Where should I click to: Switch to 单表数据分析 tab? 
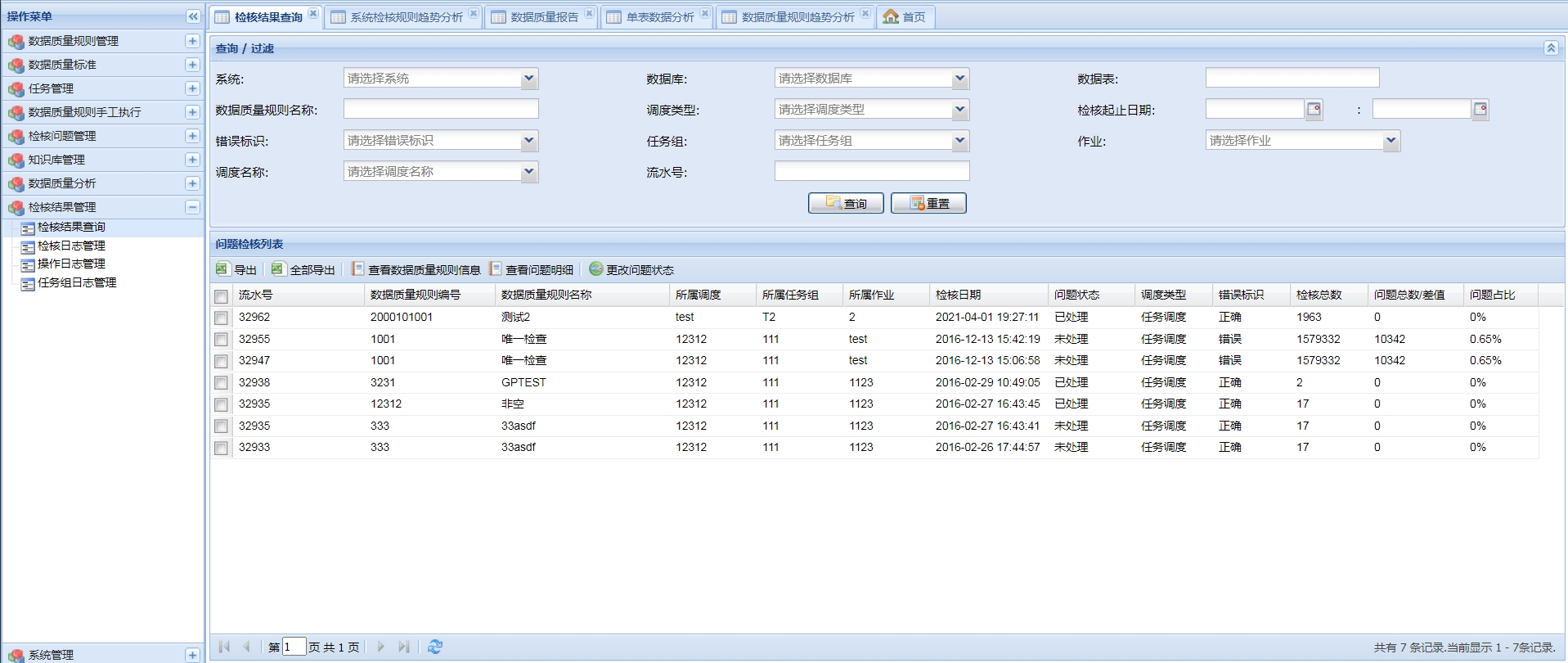pyautogui.click(x=660, y=17)
